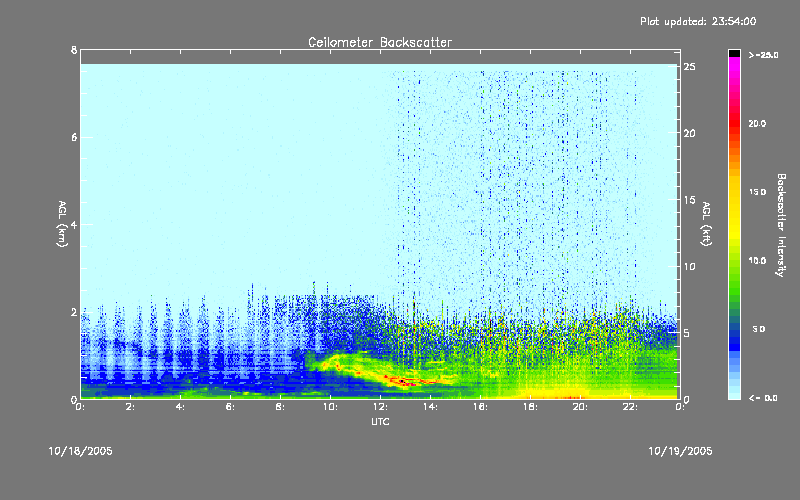Click the '<= 0.0' colorbar minimum label

coord(764,398)
